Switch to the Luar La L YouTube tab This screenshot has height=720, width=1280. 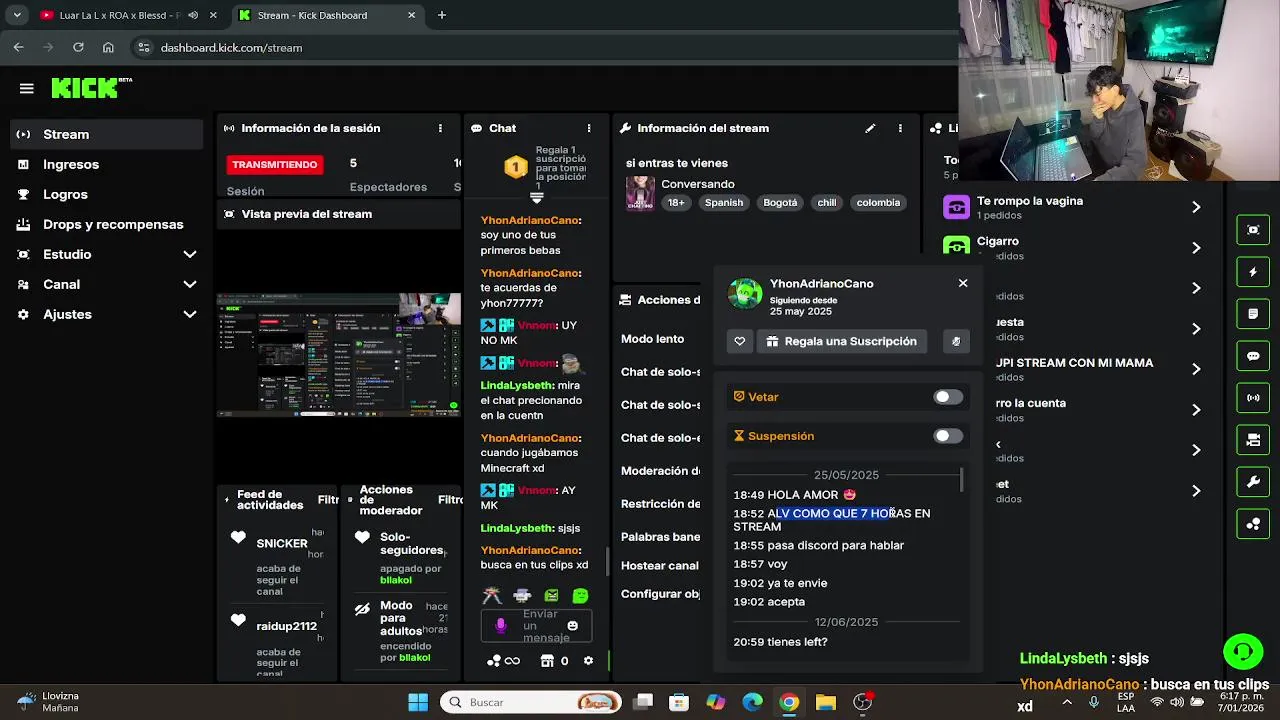point(128,15)
